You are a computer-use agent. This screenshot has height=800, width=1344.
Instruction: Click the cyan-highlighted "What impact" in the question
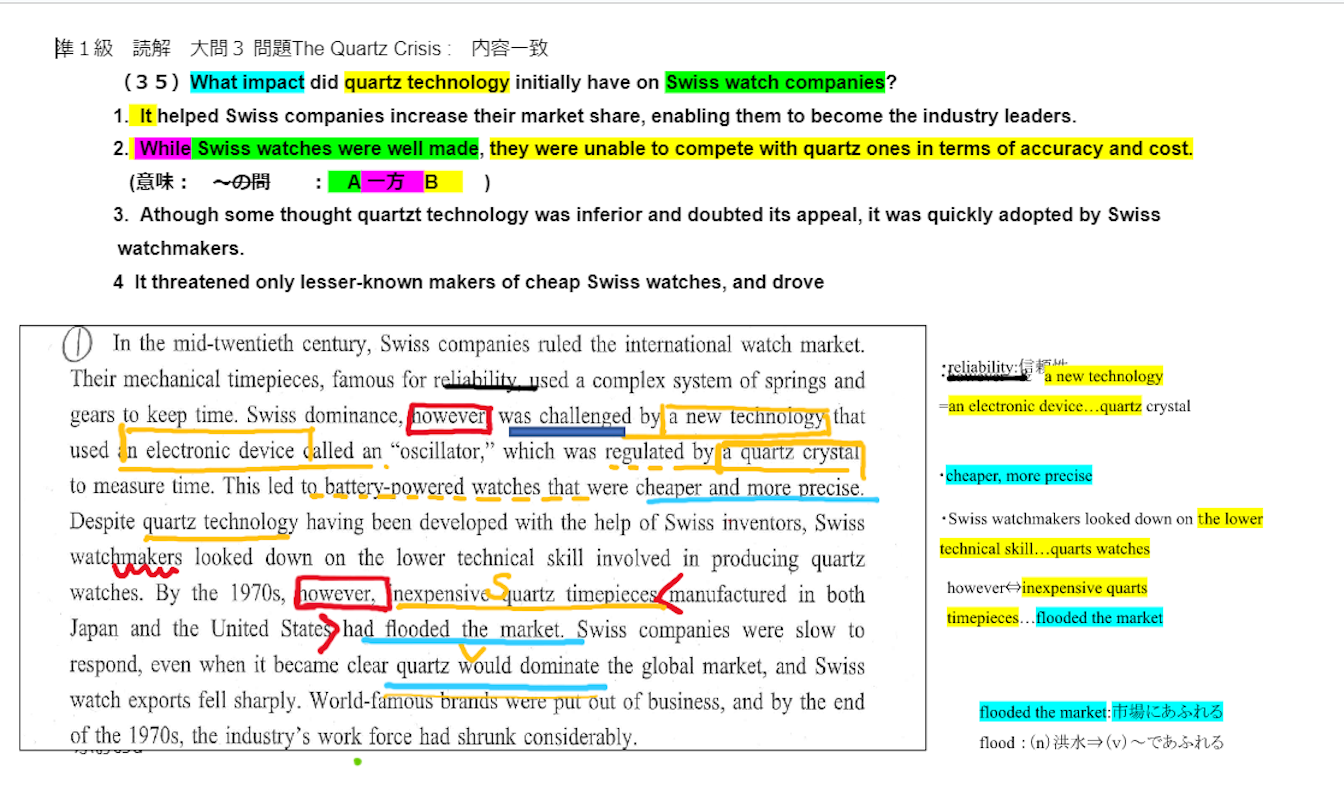pyautogui.click(x=247, y=82)
